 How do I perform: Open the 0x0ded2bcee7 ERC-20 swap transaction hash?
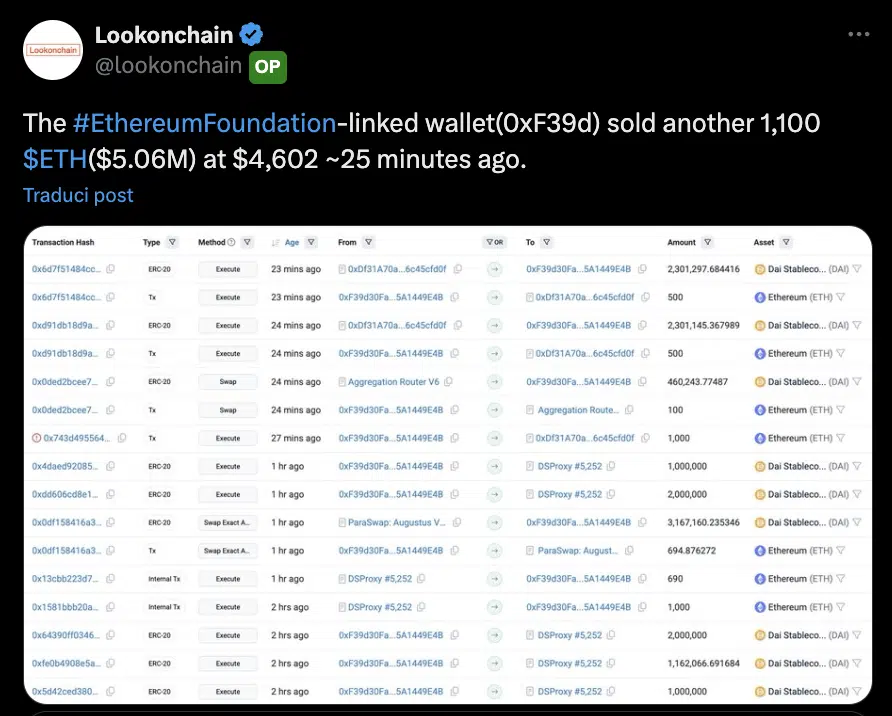tap(66, 382)
